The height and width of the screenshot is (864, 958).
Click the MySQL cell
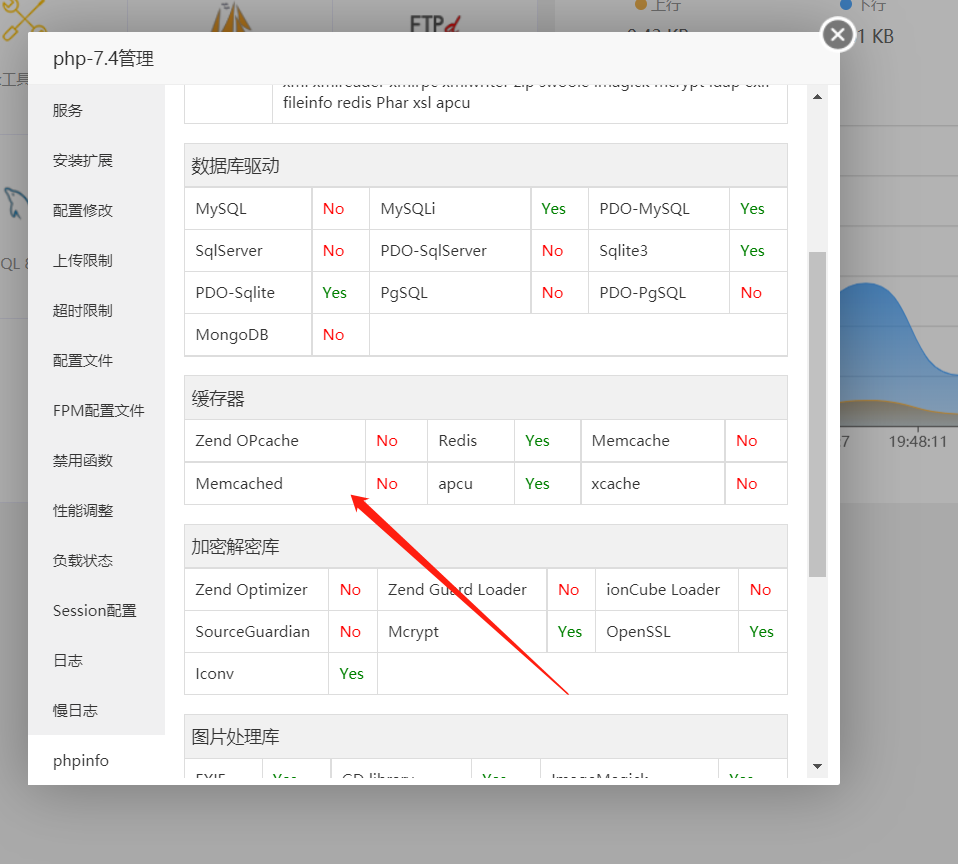pos(248,209)
